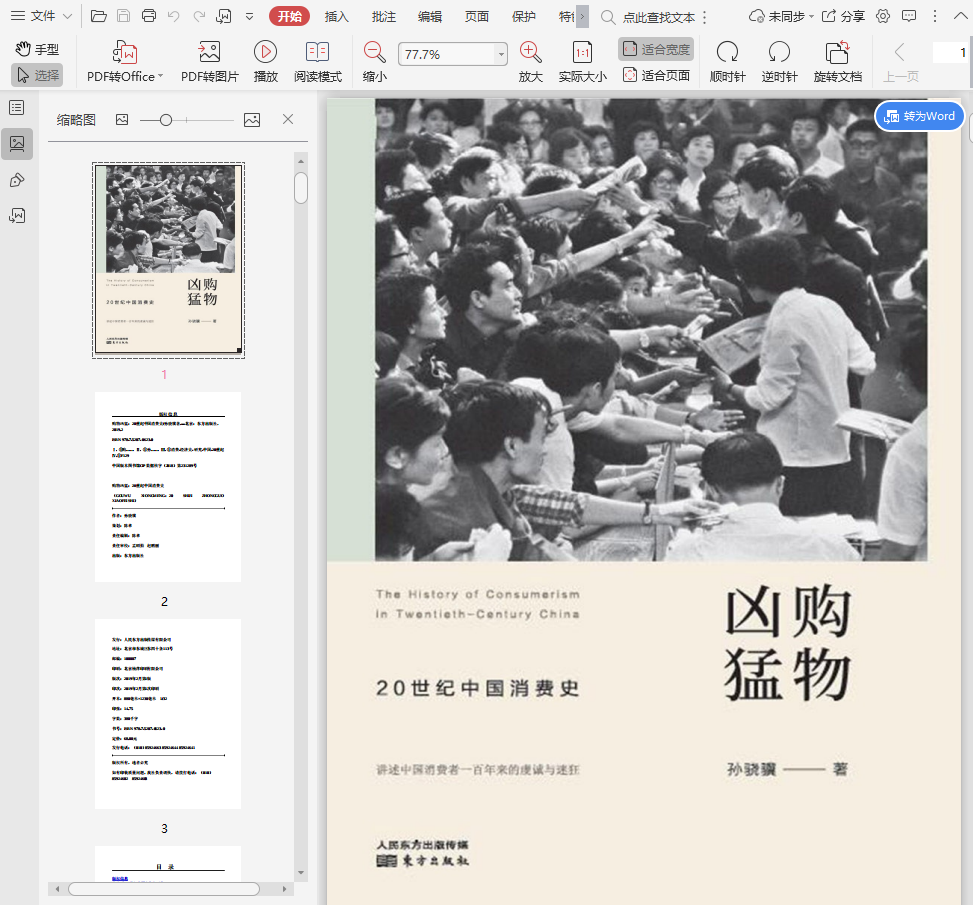This screenshot has width=973, height=905.
Task: Click the PDF转图片 tool
Action: click(x=210, y=61)
